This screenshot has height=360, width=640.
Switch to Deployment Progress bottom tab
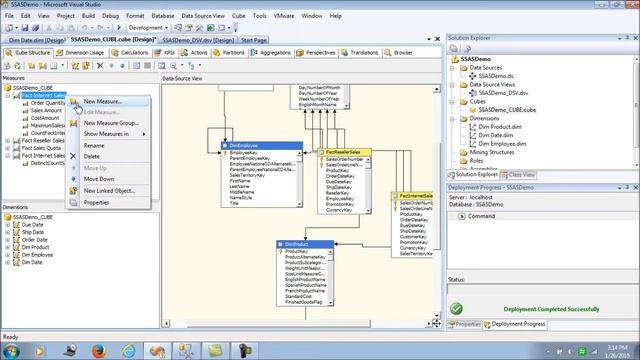[x=515, y=324]
